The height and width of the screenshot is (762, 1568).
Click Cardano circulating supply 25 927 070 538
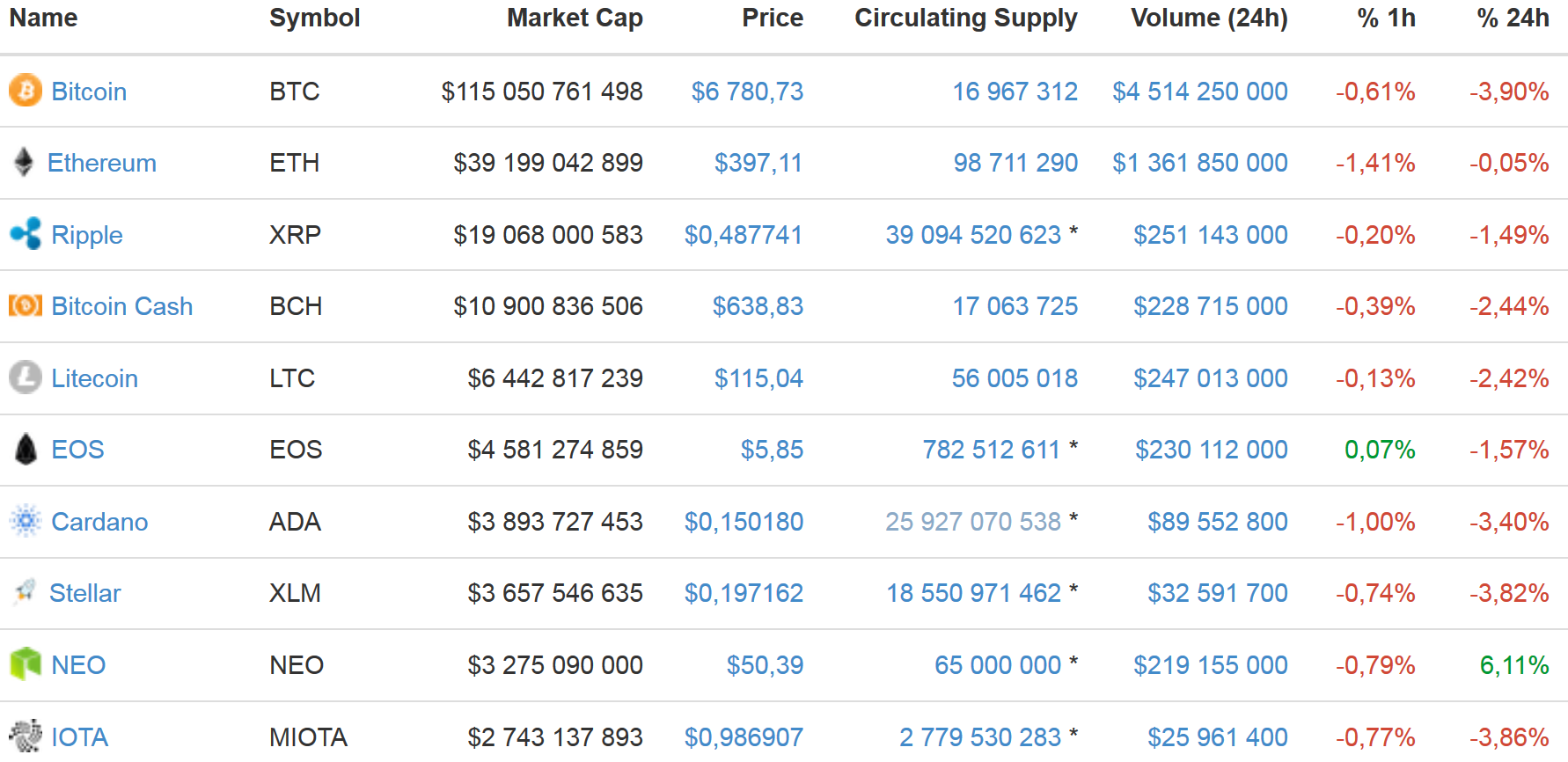tap(972, 522)
